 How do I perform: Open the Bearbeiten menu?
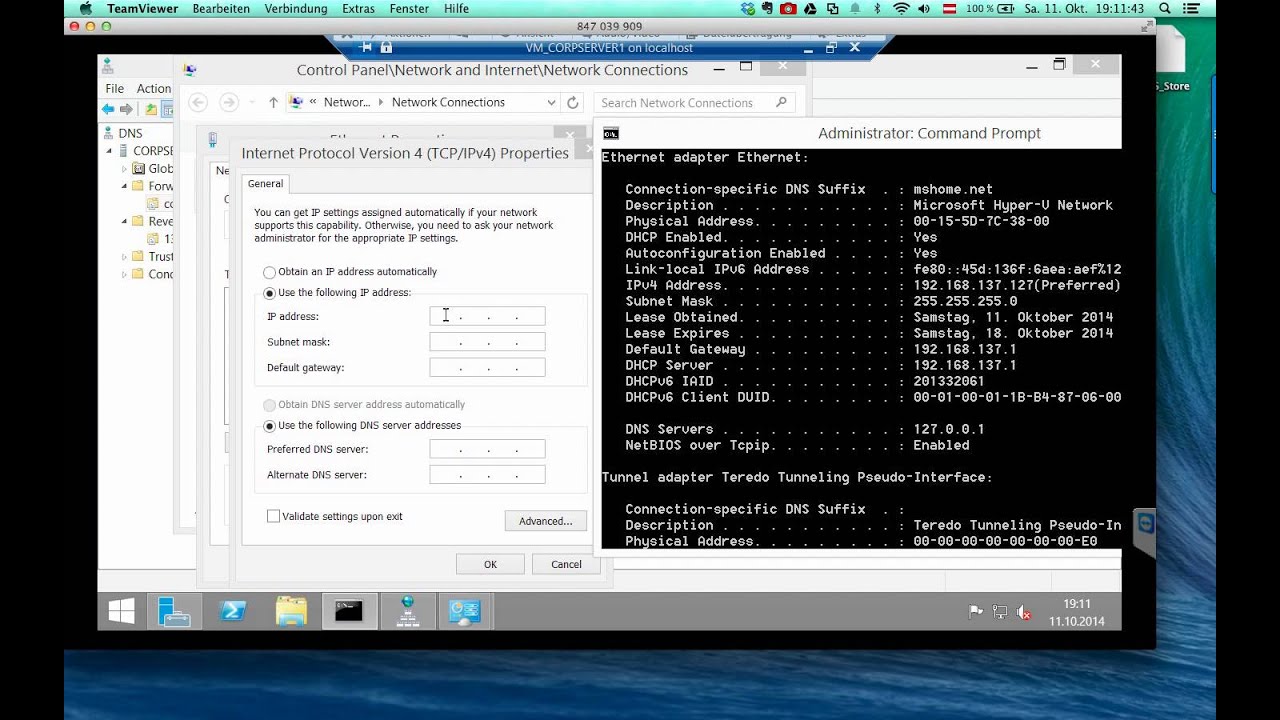point(221,8)
